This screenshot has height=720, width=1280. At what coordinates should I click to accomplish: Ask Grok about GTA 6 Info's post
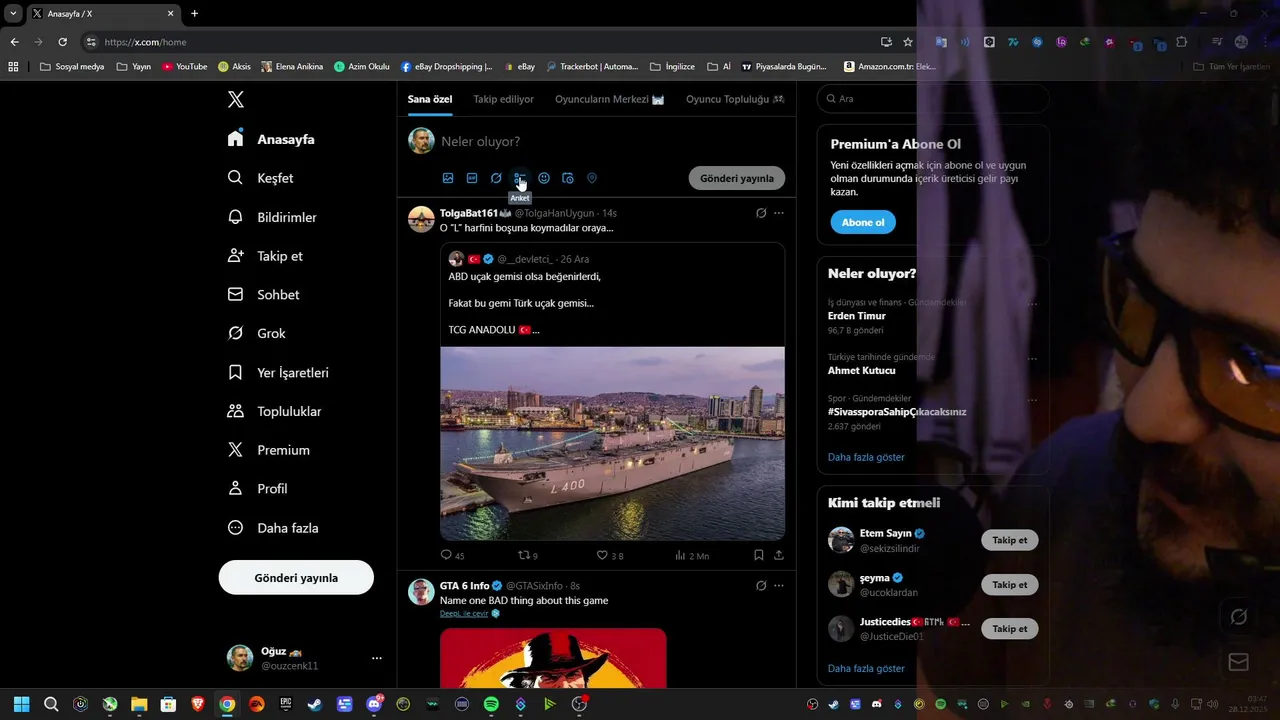pos(761,585)
